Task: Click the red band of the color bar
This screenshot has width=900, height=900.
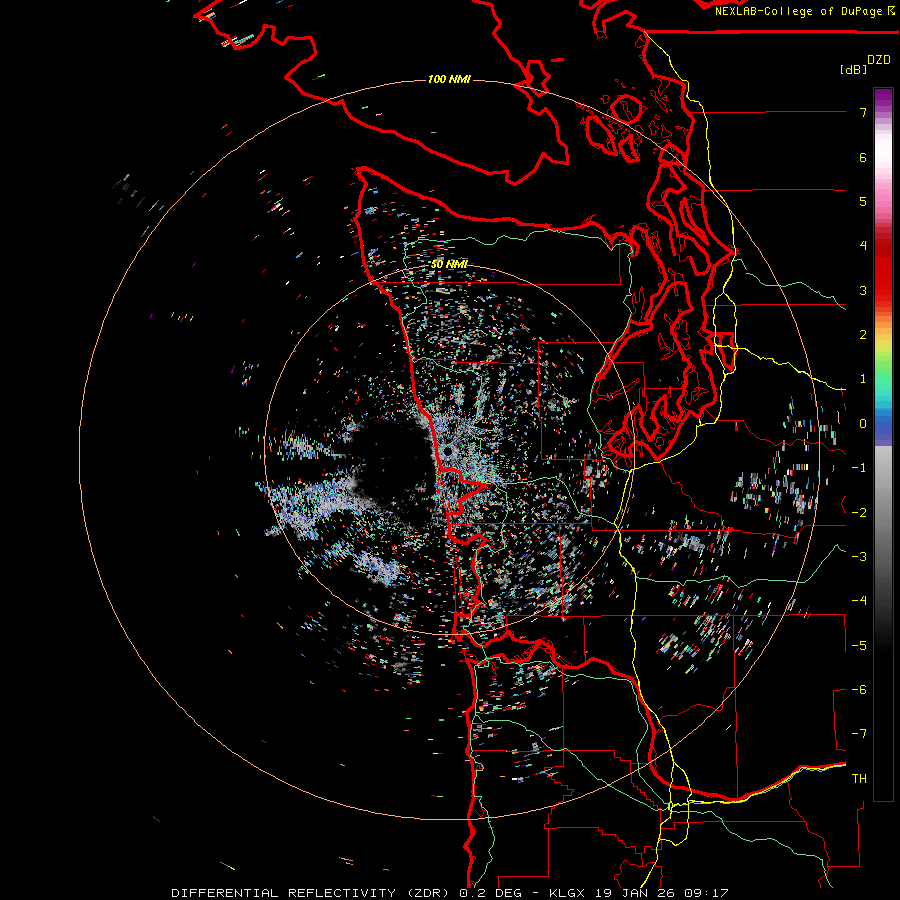Action: coord(883,270)
